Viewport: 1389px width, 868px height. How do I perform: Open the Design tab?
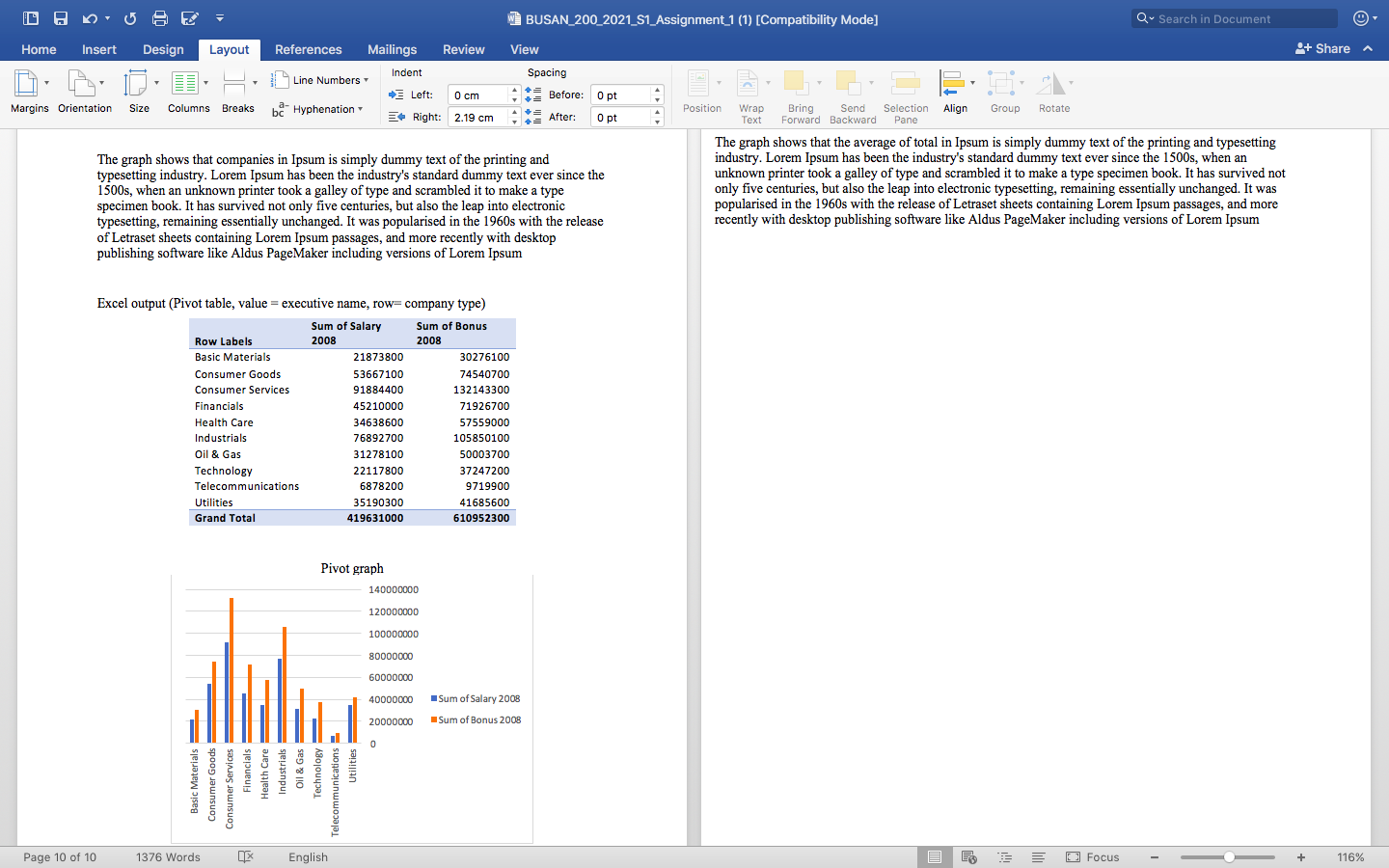(x=163, y=49)
